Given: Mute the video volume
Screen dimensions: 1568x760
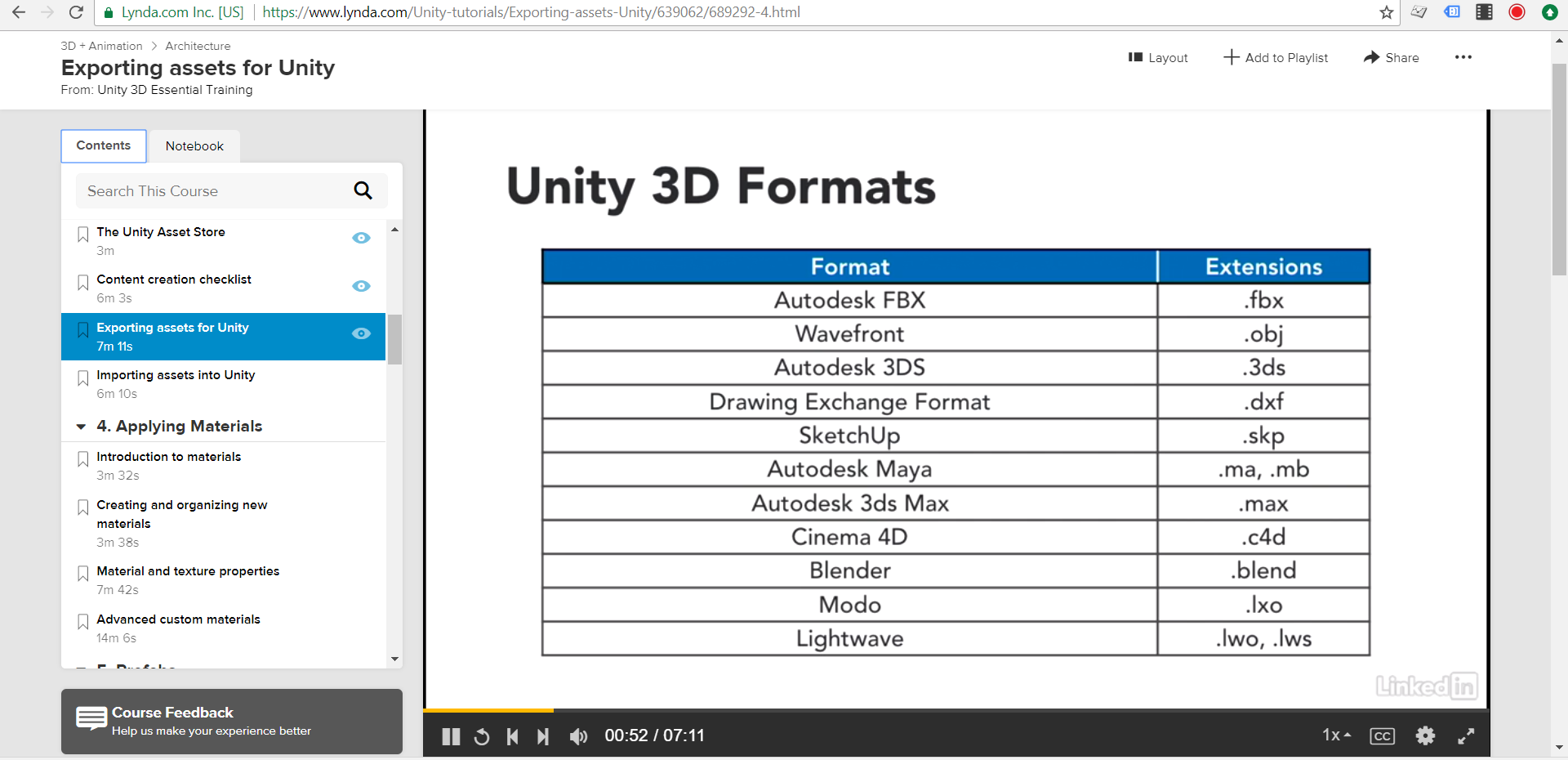Looking at the screenshot, I should point(578,736).
